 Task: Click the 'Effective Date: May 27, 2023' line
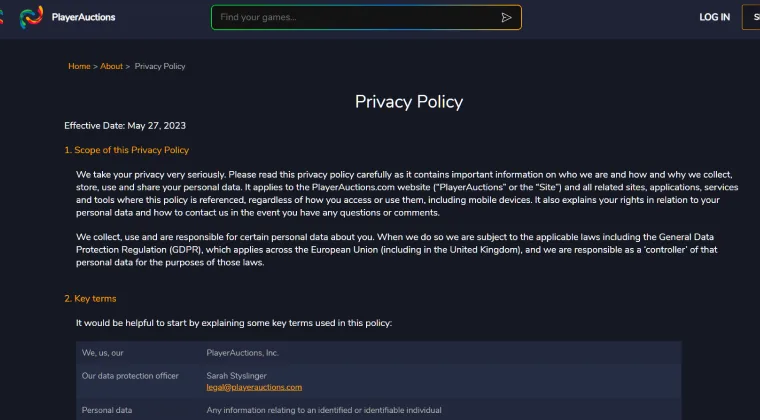pos(125,126)
